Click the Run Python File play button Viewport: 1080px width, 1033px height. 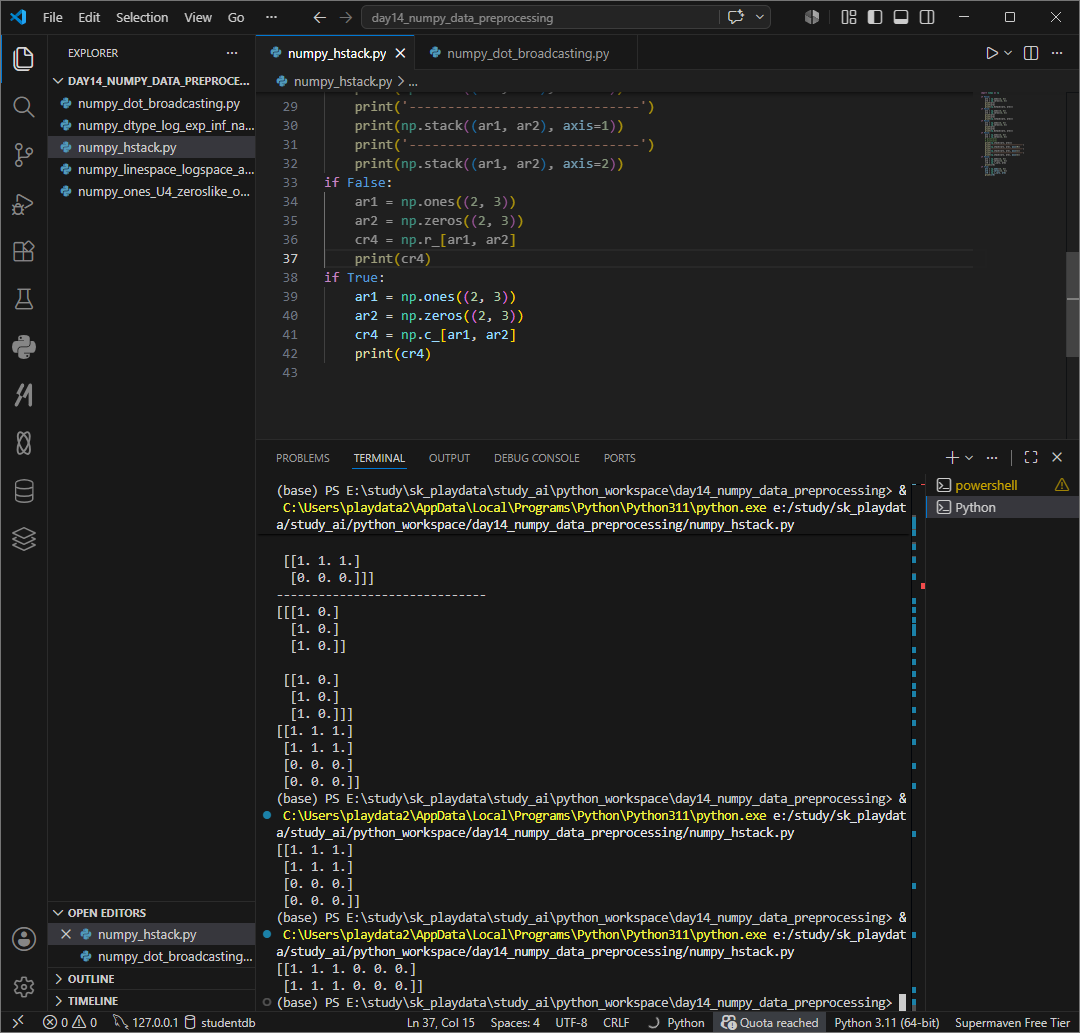[x=991, y=53]
